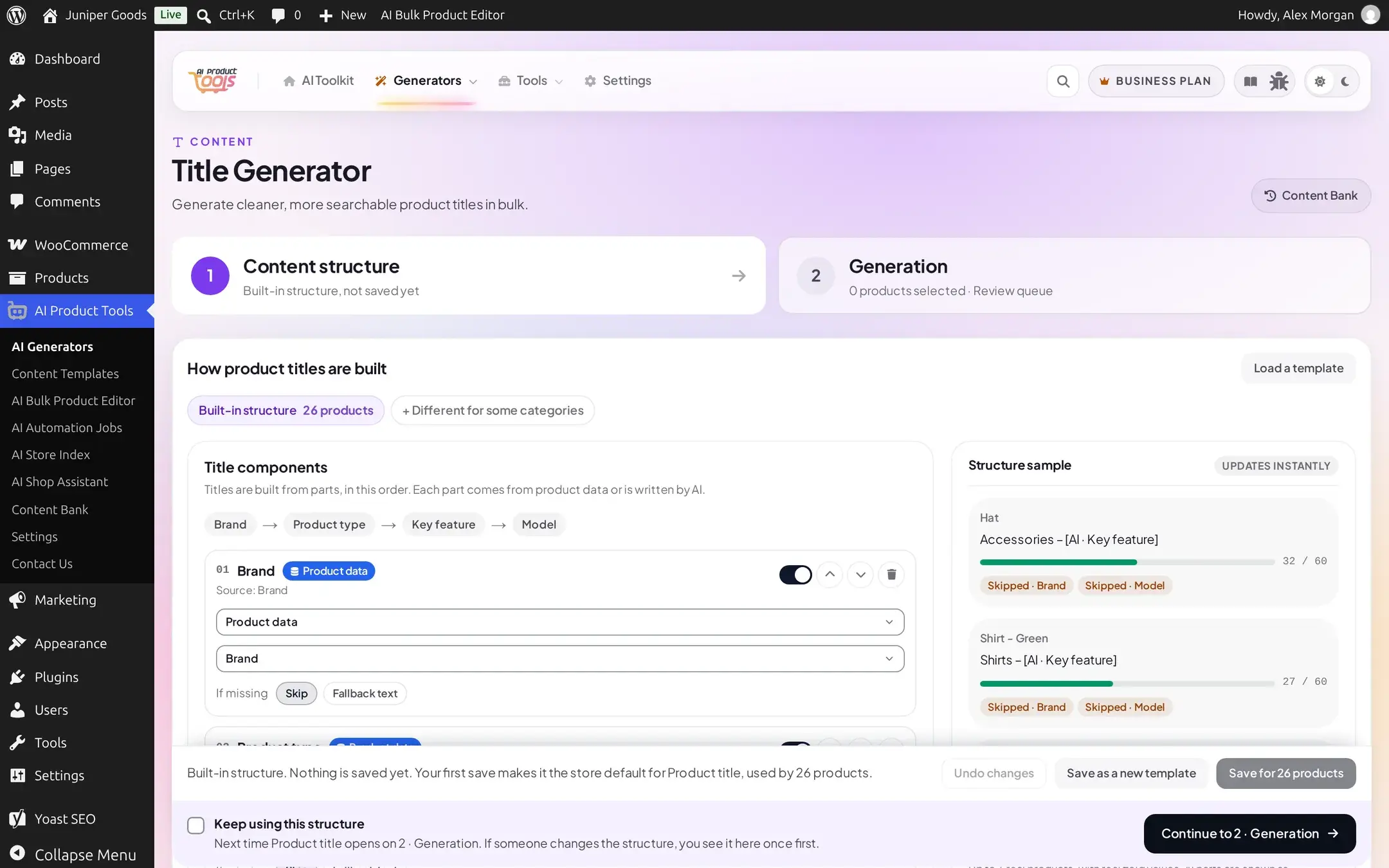Click the bug report icon
Viewport: 1389px width, 868px height.
(x=1279, y=81)
